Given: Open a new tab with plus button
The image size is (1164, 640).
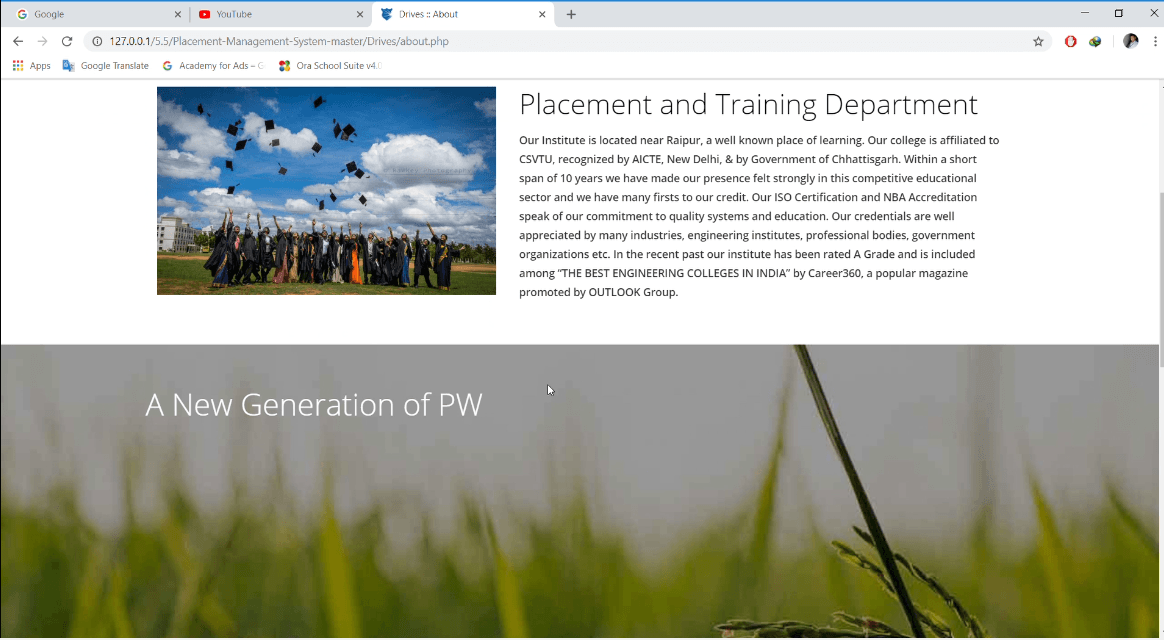Looking at the screenshot, I should [571, 14].
